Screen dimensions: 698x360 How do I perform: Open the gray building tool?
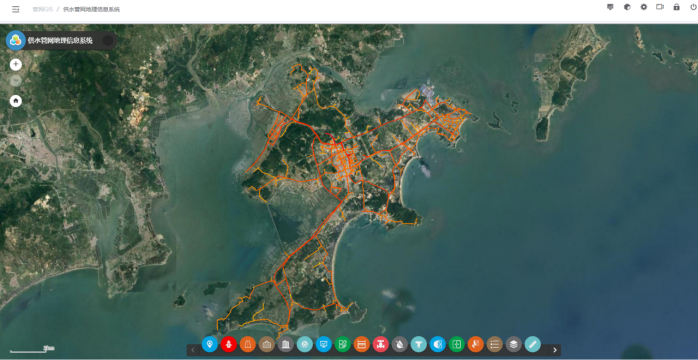pyautogui.click(x=286, y=344)
